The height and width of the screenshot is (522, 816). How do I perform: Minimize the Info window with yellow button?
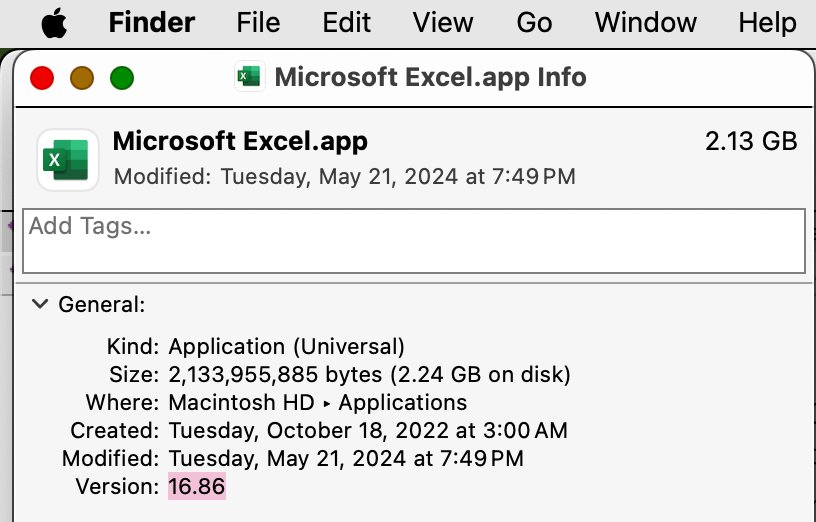[x=82, y=77]
